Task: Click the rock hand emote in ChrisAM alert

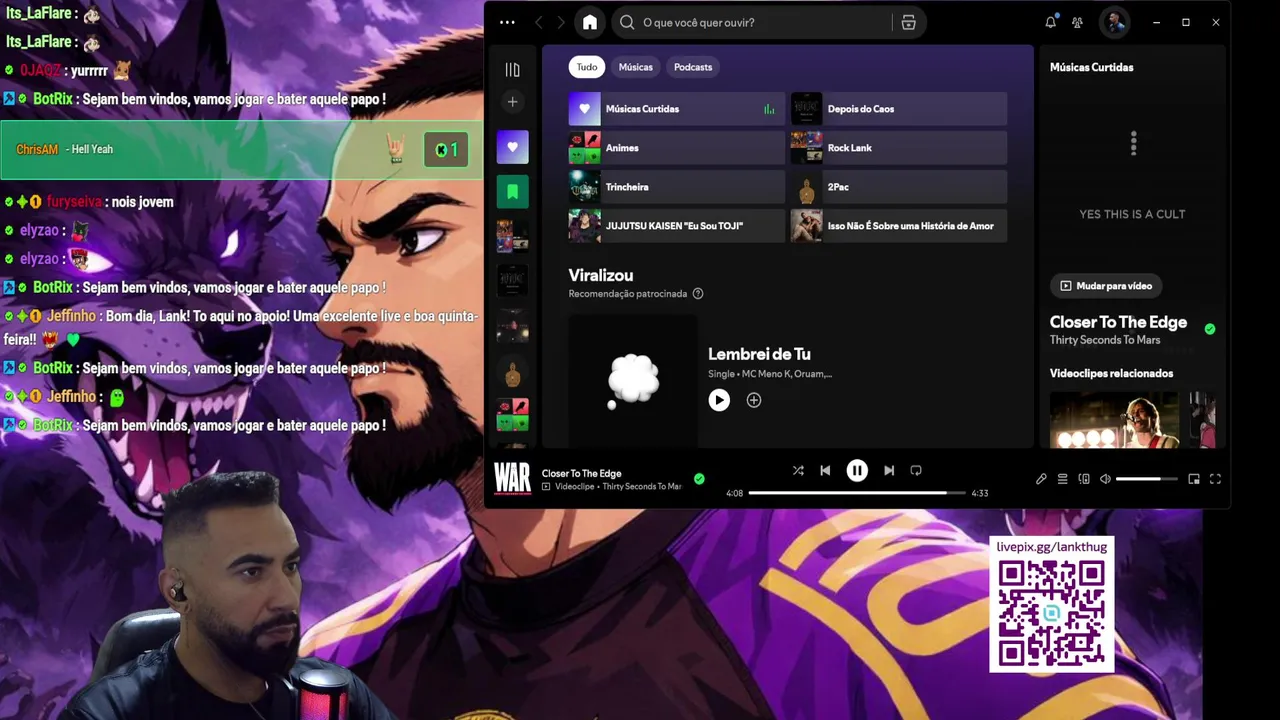Action: [x=396, y=149]
